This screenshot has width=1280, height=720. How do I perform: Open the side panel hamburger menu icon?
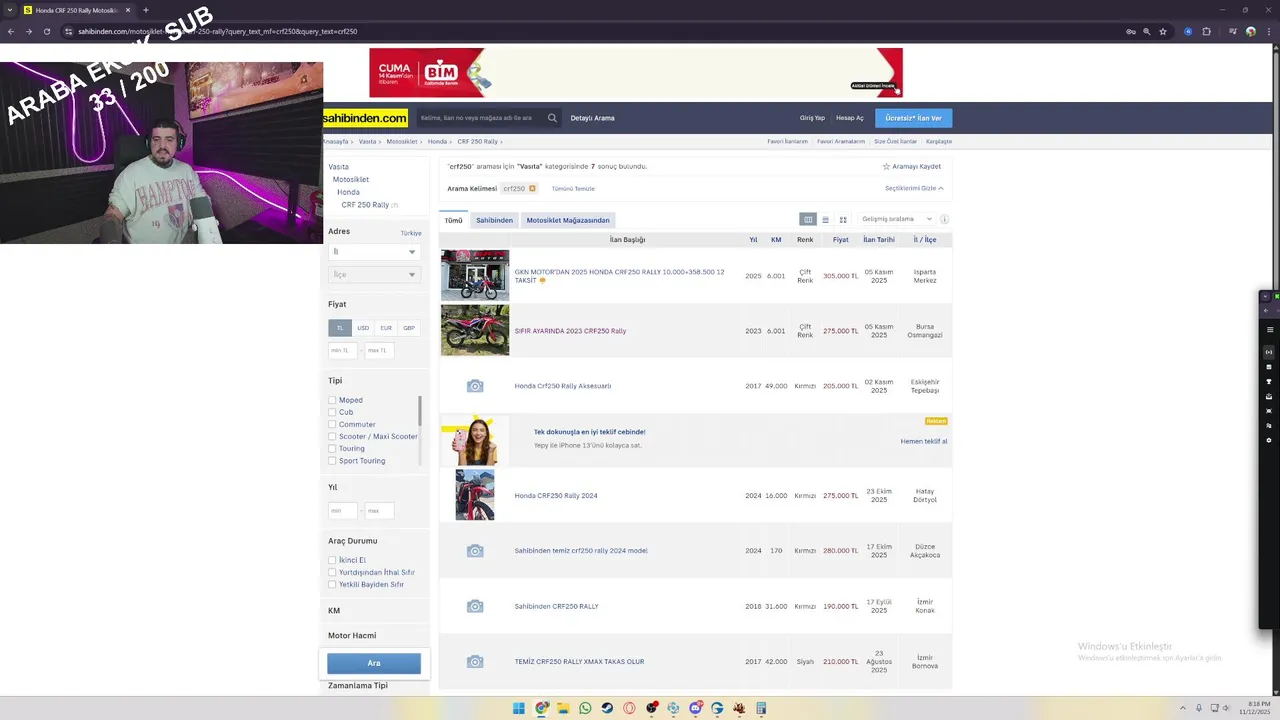pyautogui.click(x=1269, y=329)
